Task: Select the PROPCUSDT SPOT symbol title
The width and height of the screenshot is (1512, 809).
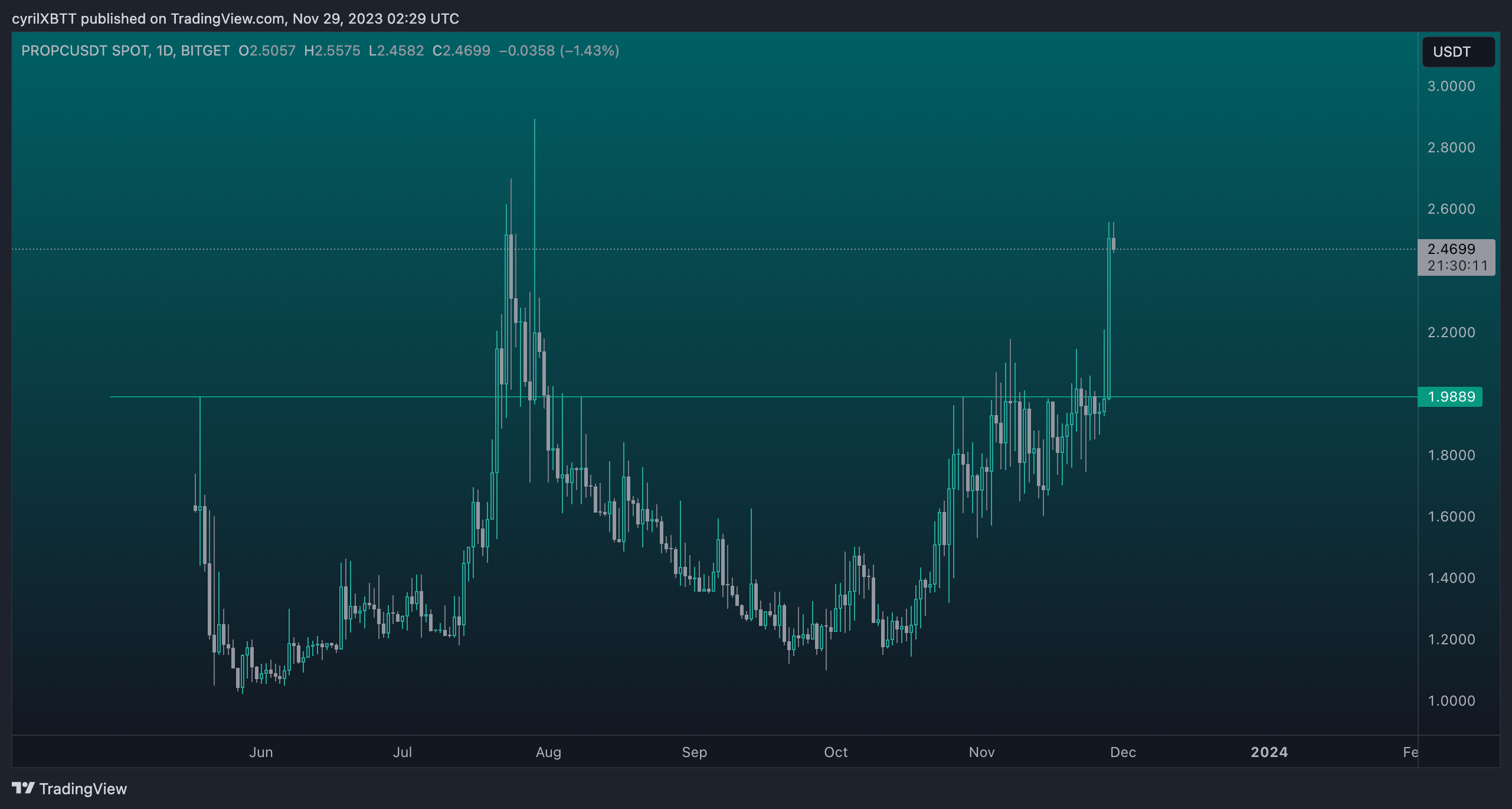Action: click(85, 51)
